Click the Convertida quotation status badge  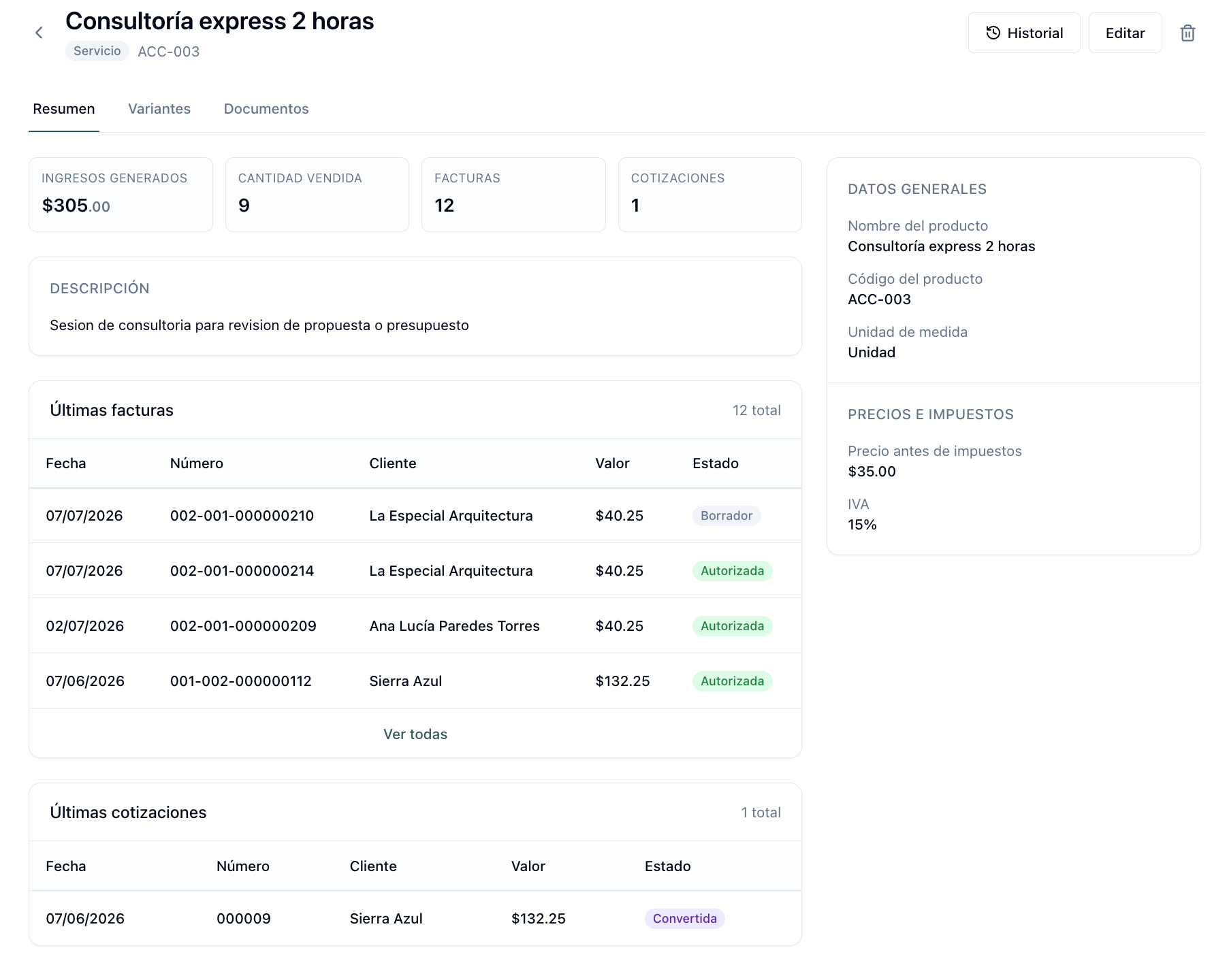(x=685, y=919)
